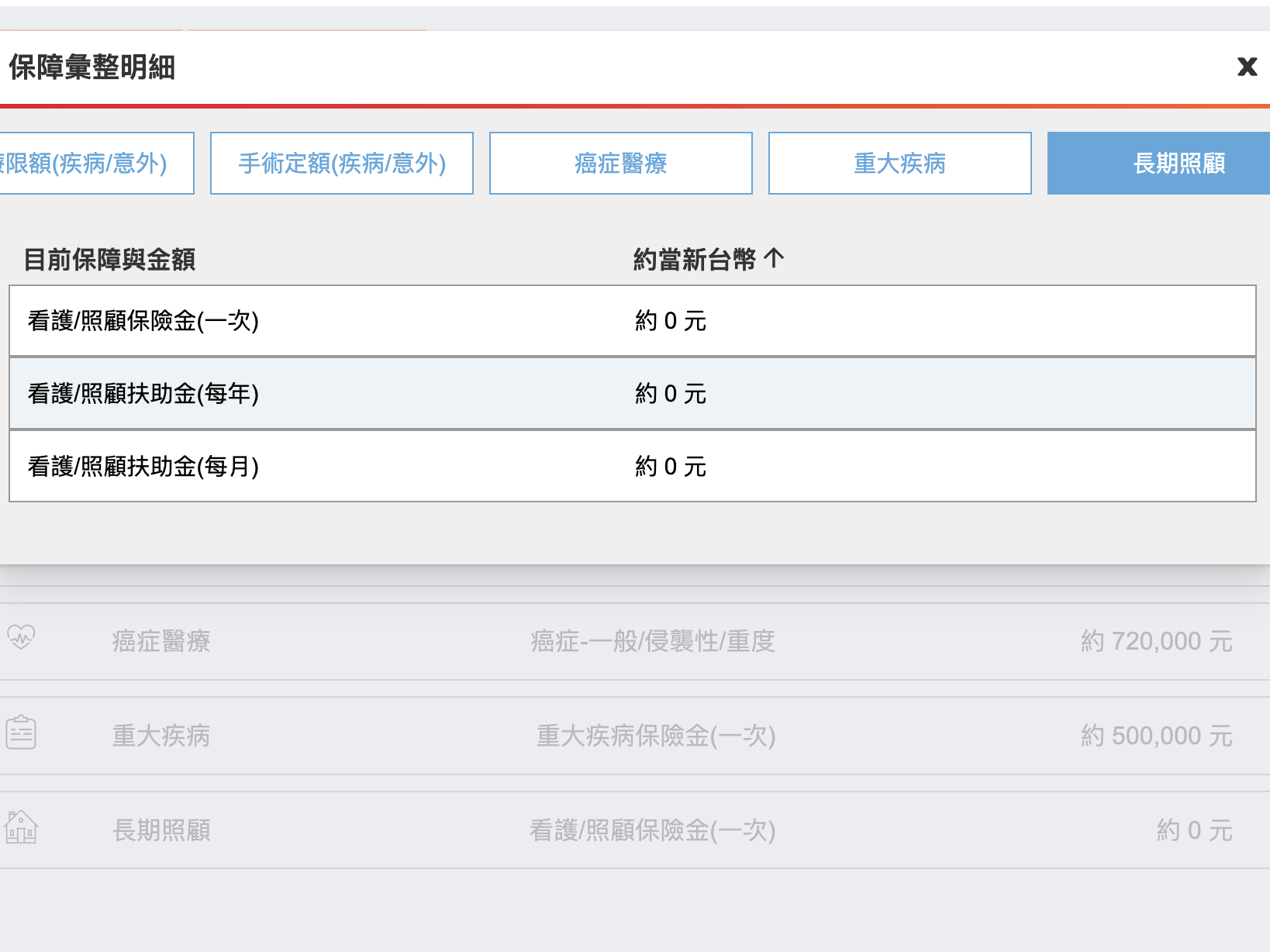
Task: Click the 約 720,000 元 amount
Action: 1156,641
